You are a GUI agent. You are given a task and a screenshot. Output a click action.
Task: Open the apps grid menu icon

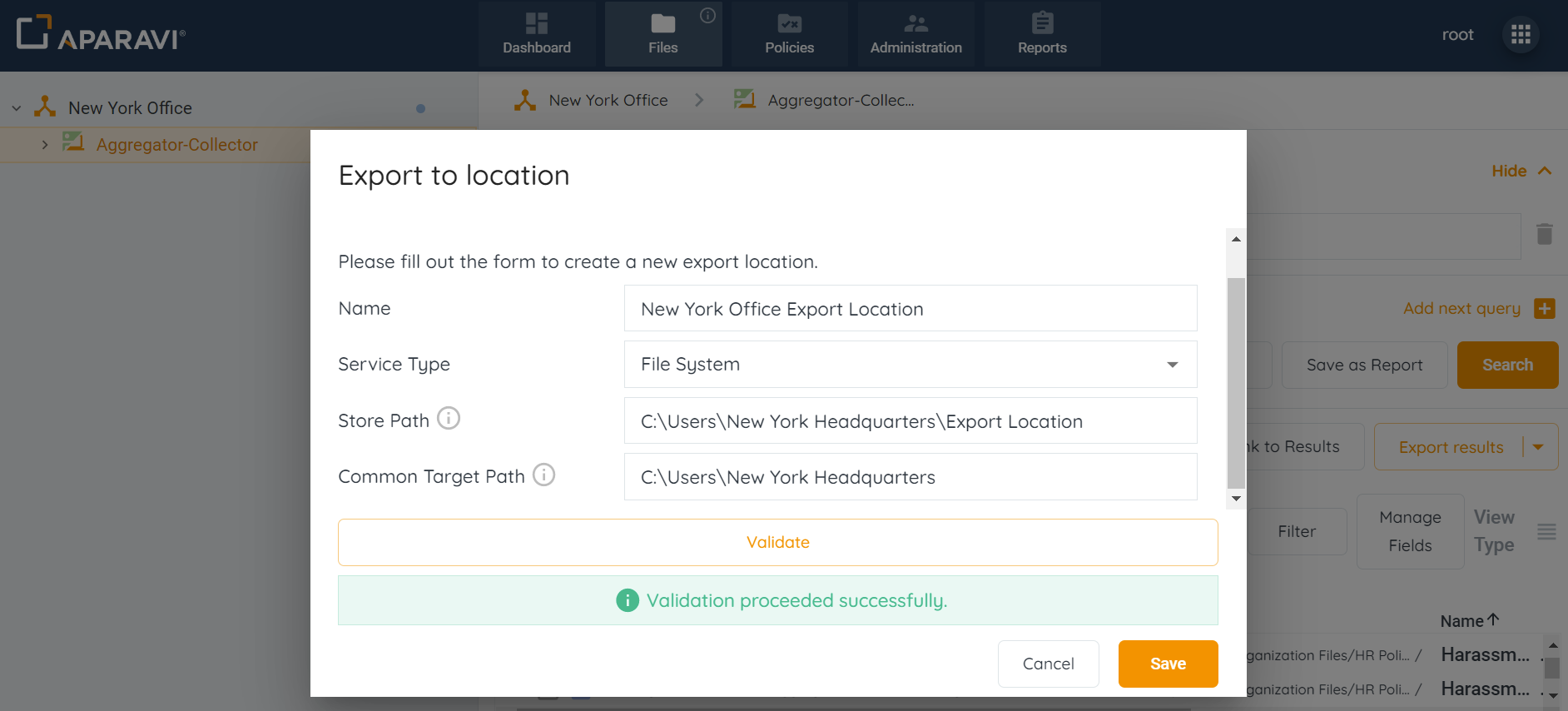(1521, 34)
